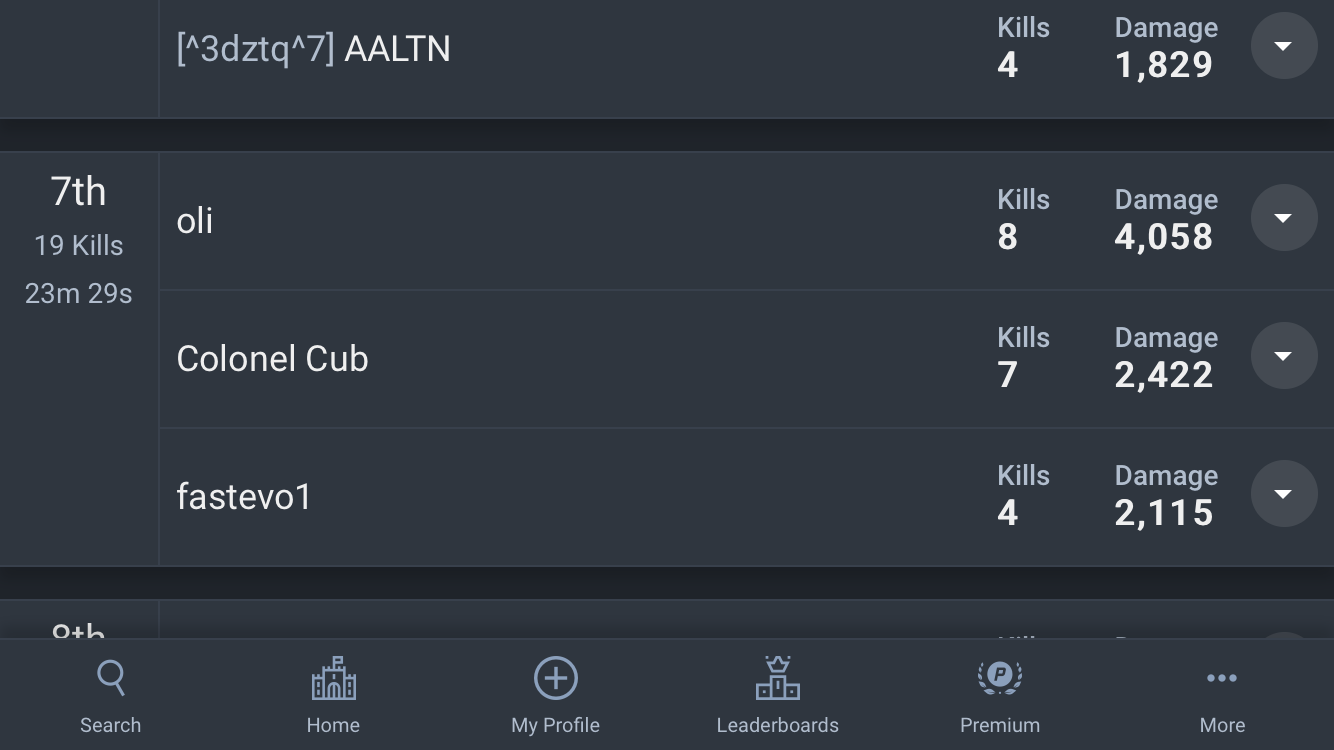Open [^3dztq^7] AALTN player profile

[x=313, y=49]
